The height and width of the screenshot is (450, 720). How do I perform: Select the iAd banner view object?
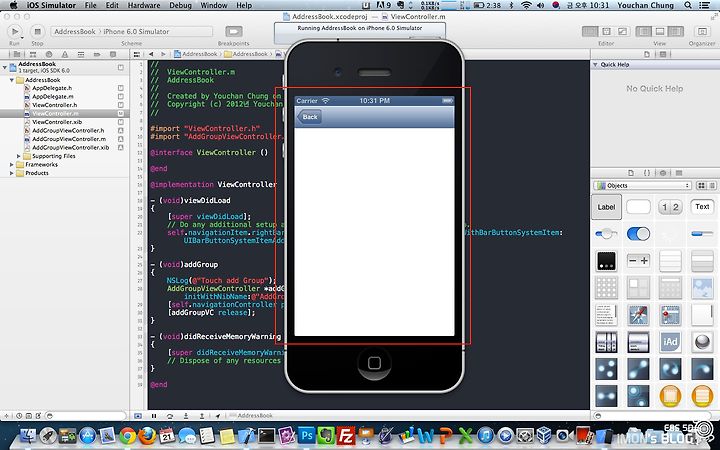pos(670,342)
